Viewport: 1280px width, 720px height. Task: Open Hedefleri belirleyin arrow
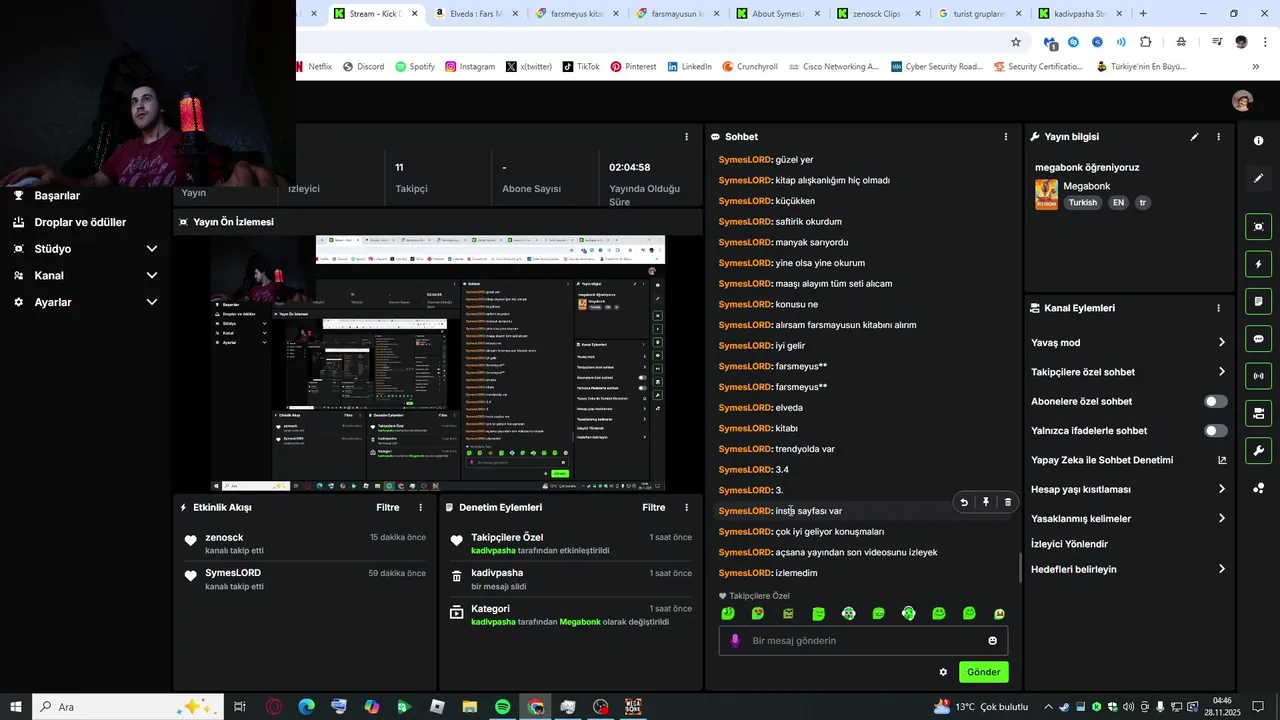(x=1221, y=569)
